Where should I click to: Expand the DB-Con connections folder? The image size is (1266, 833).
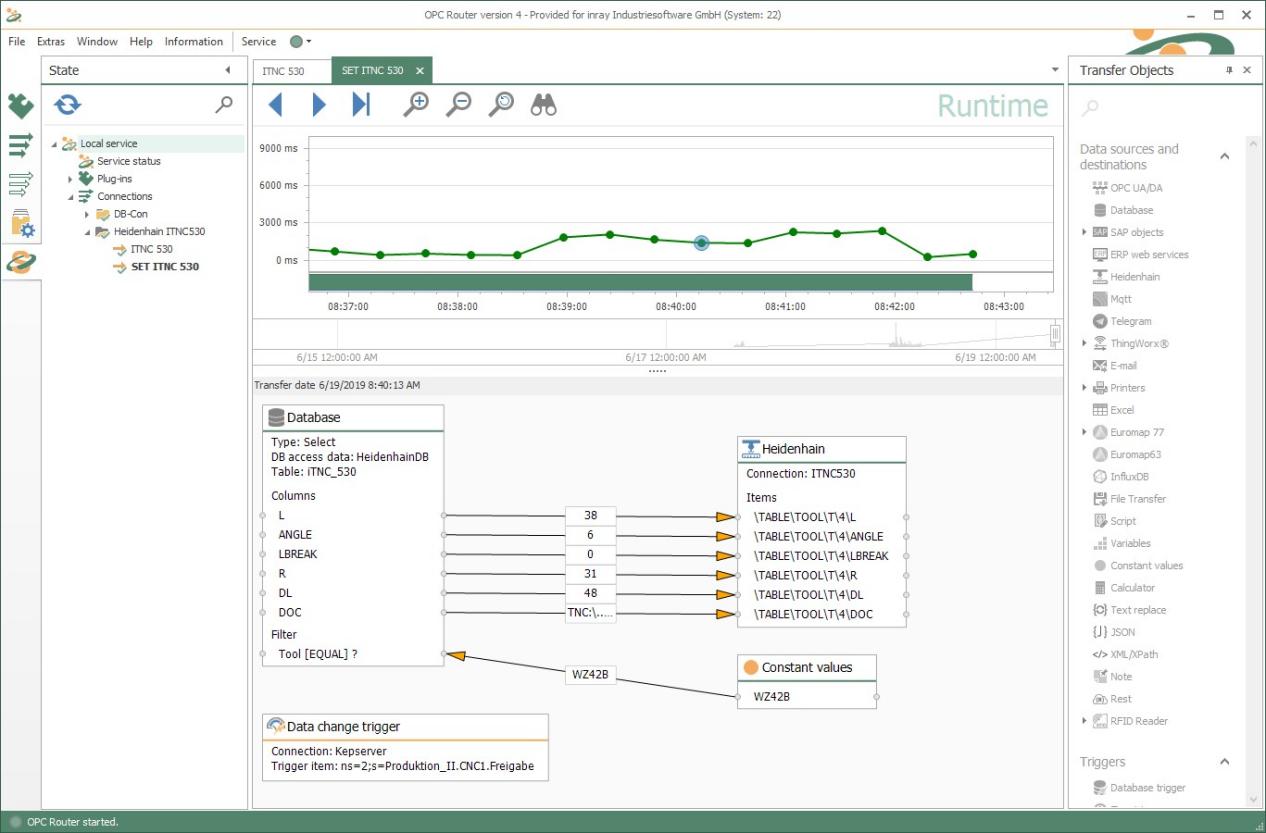click(x=87, y=213)
